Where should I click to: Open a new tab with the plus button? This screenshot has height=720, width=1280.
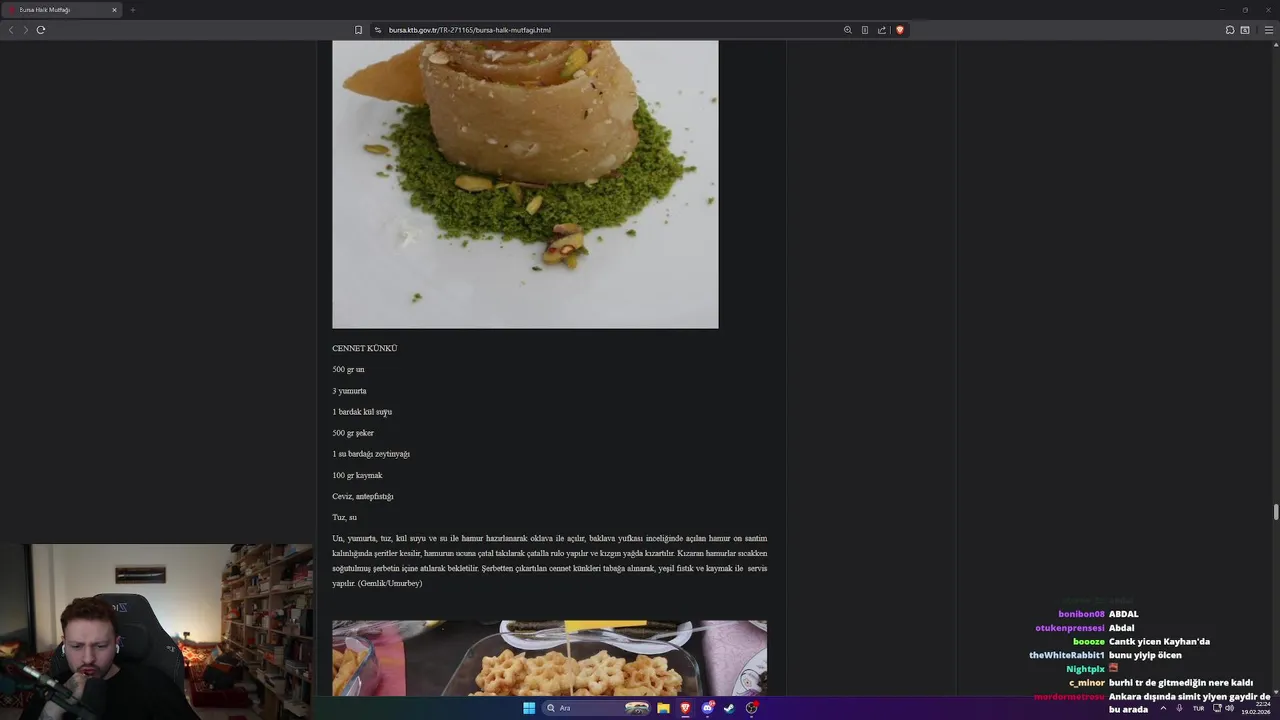pyautogui.click(x=133, y=10)
